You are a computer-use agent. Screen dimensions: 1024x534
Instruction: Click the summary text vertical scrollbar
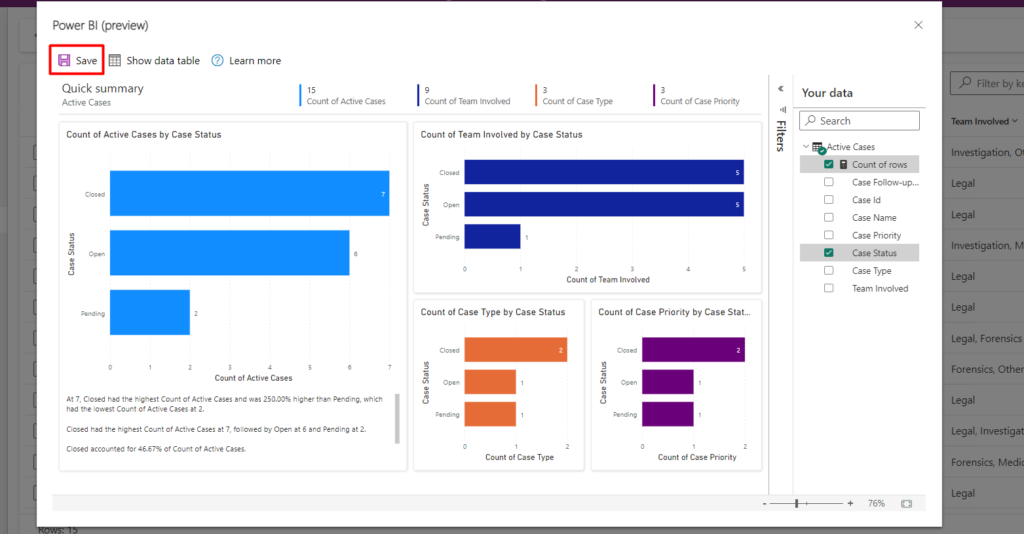[x=397, y=418]
